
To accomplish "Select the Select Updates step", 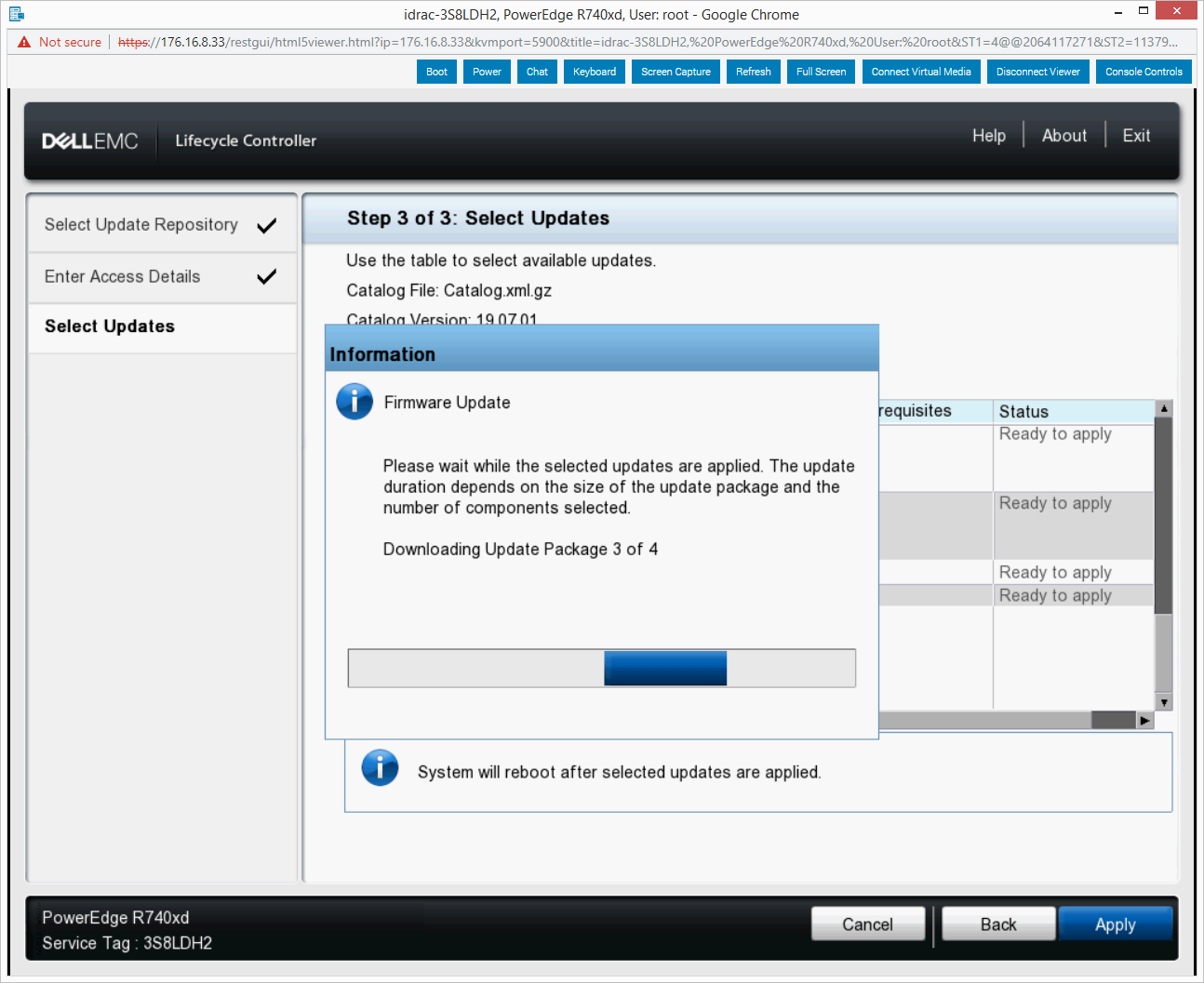I will tap(163, 327).
